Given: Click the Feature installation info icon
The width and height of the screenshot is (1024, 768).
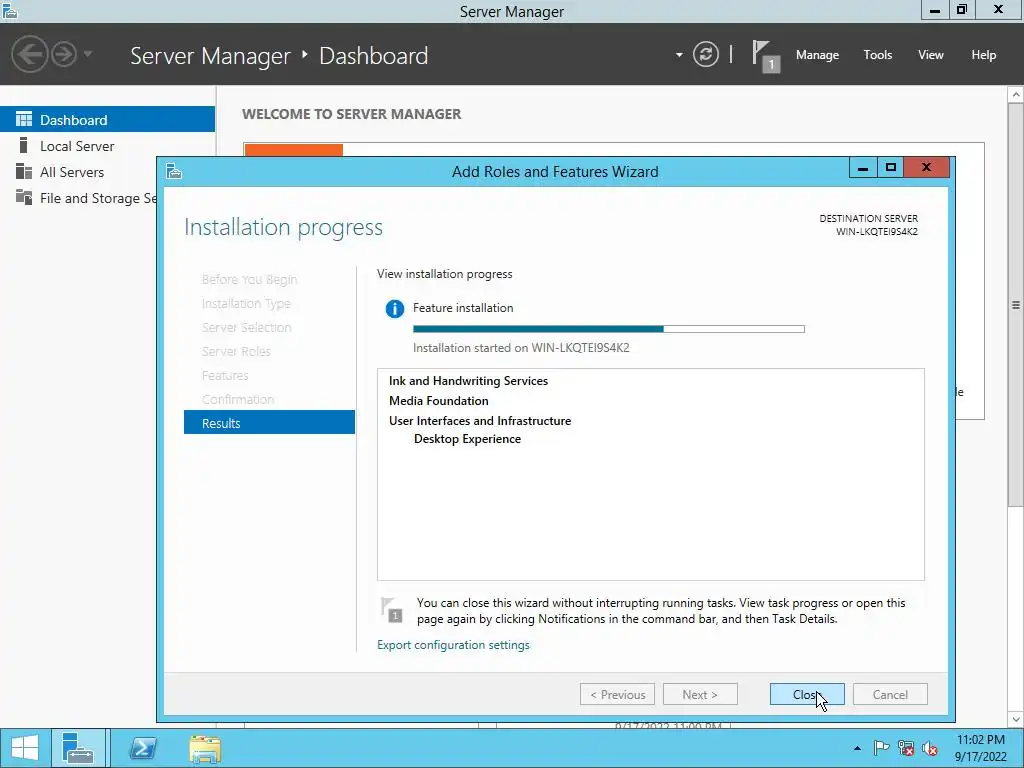Looking at the screenshot, I should point(394,308).
